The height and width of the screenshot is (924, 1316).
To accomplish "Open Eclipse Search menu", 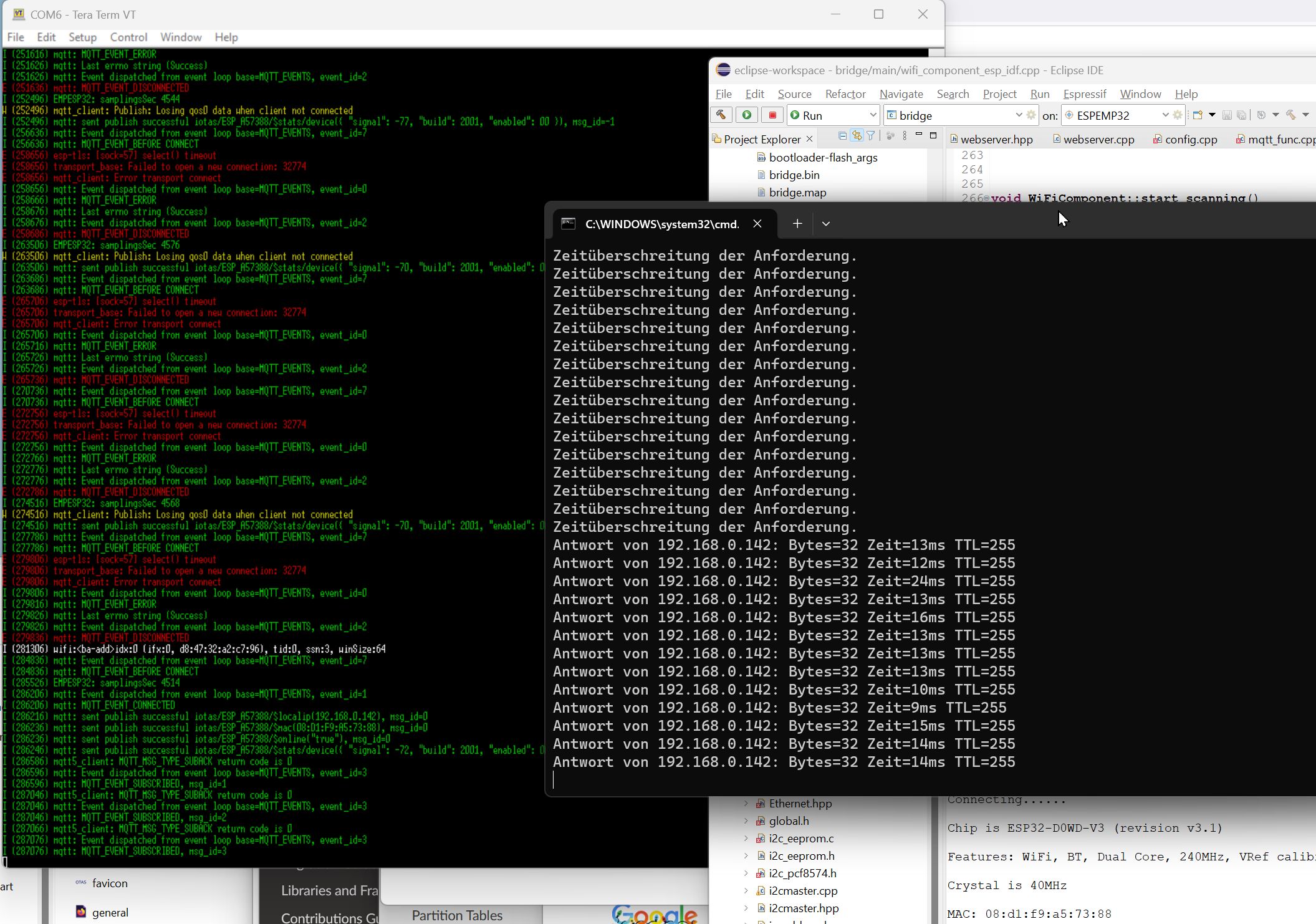I will [953, 94].
